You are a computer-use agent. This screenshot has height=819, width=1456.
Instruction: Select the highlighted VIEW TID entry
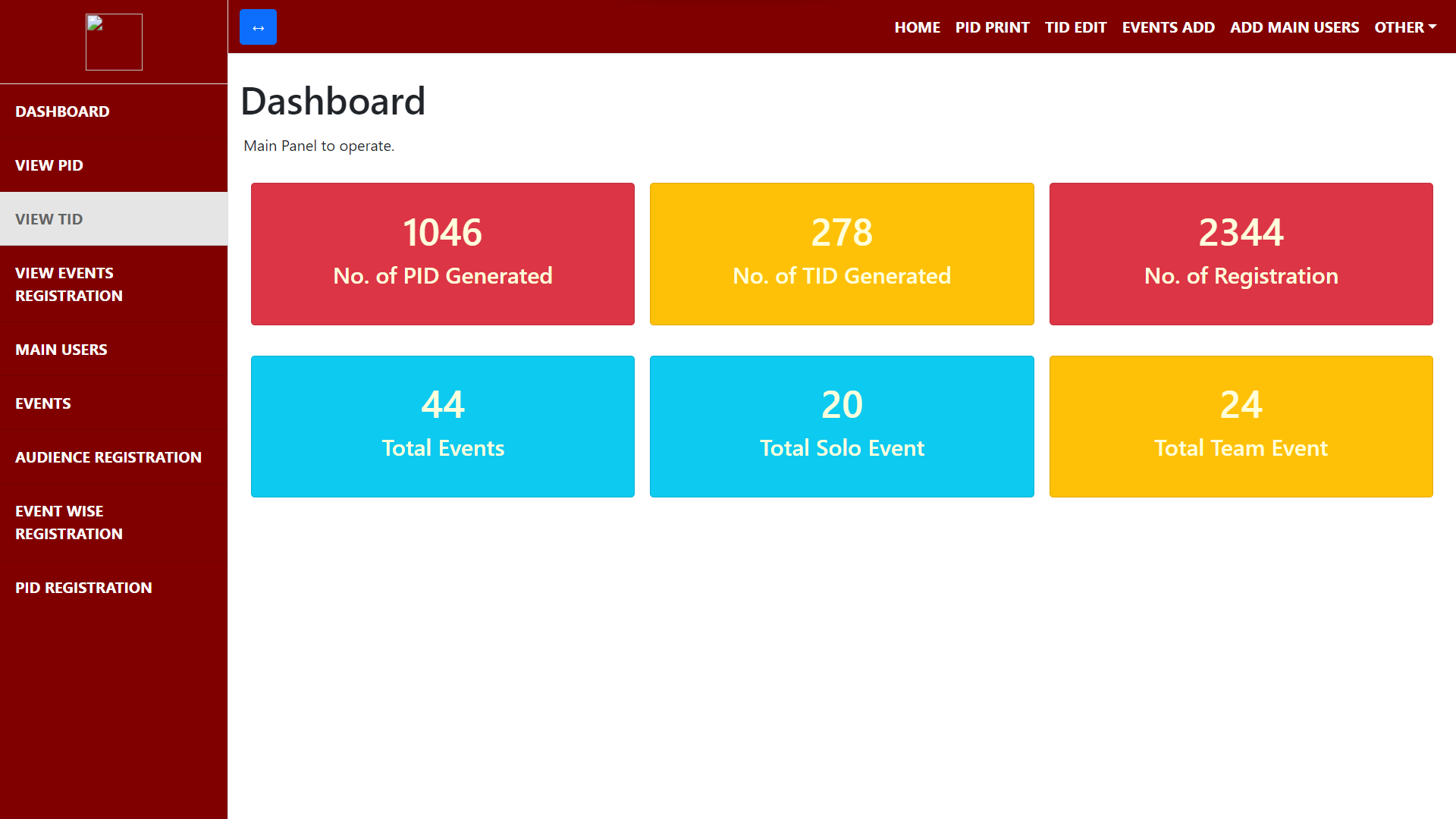coord(49,219)
